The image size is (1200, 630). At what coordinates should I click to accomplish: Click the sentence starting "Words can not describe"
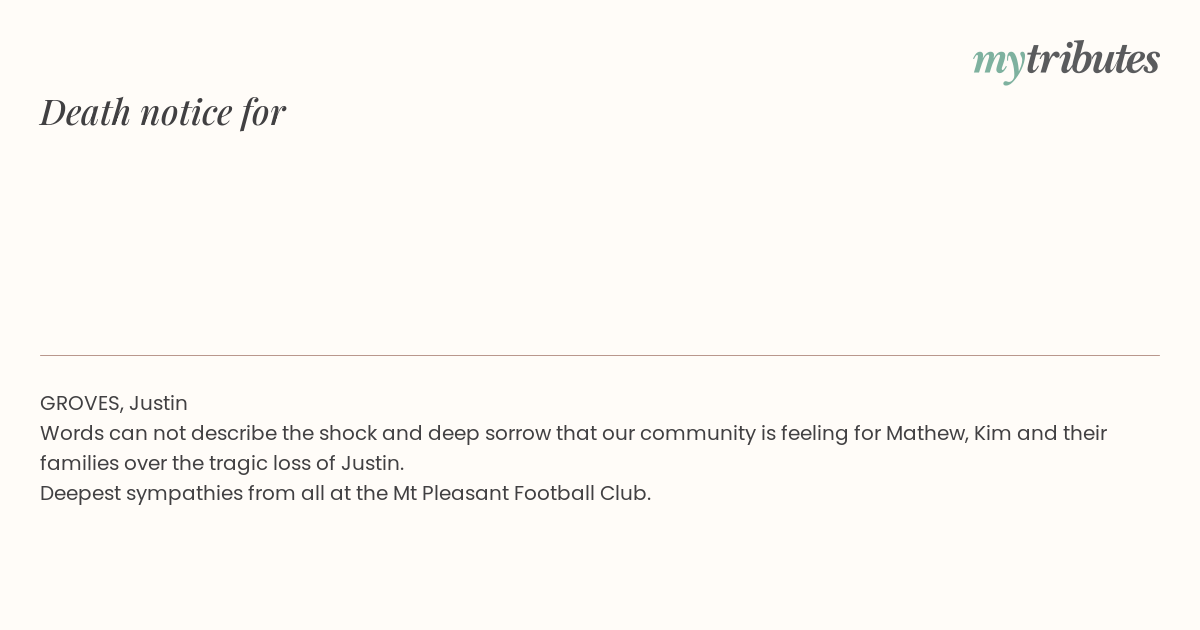[x=573, y=448]
